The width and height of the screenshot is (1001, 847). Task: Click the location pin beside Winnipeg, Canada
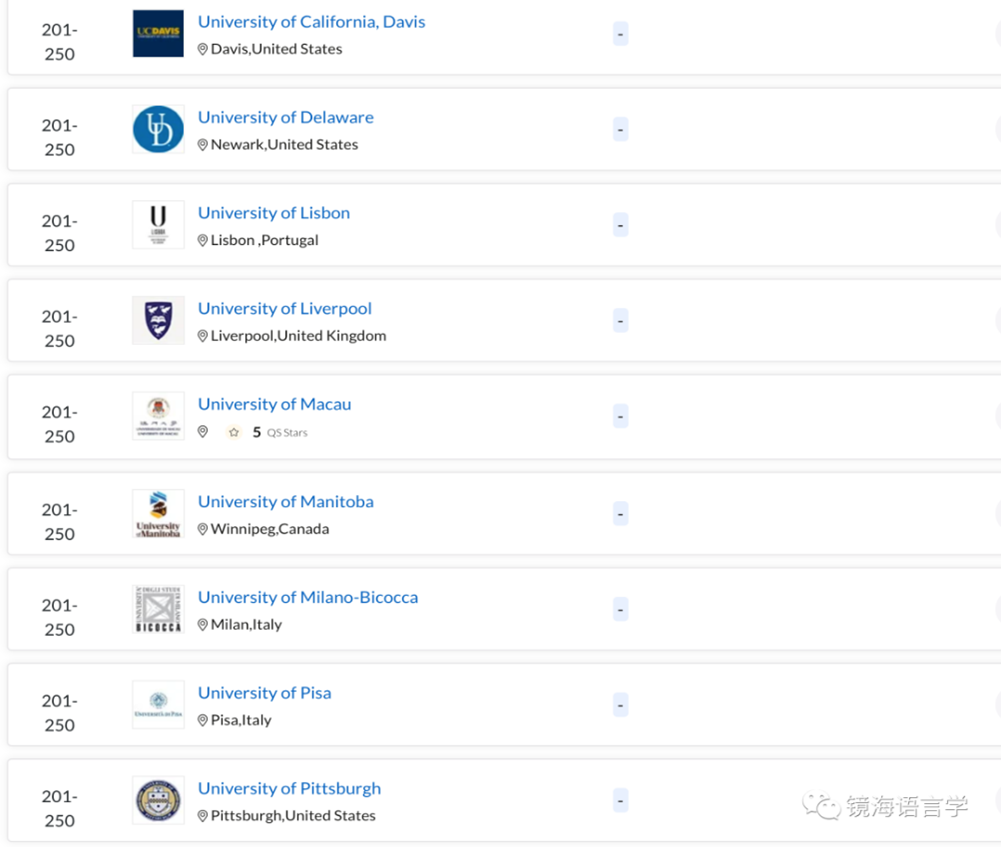pos(202,529)
